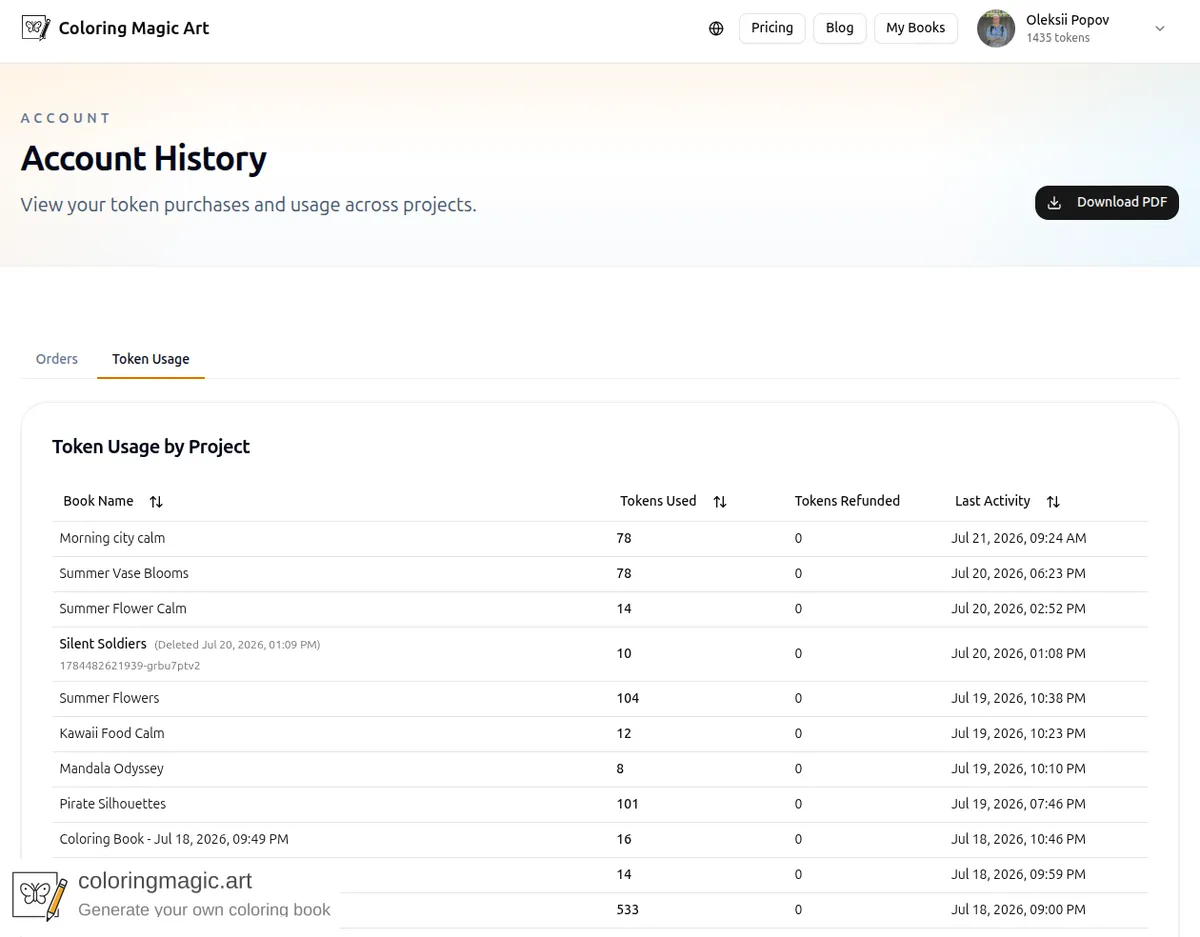Click the 533 tokens used value
The width and height of the screenshot is (1200, 937).
(628, 909)
